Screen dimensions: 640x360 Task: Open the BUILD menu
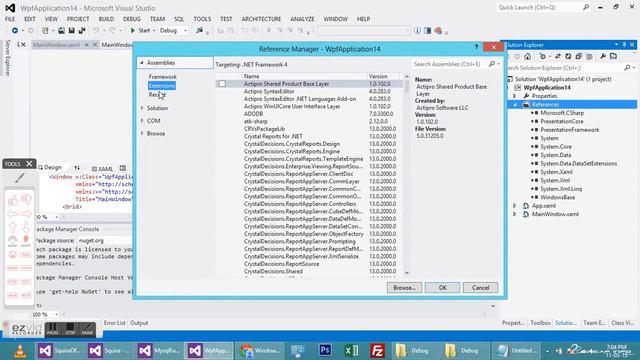coord(106,19)
